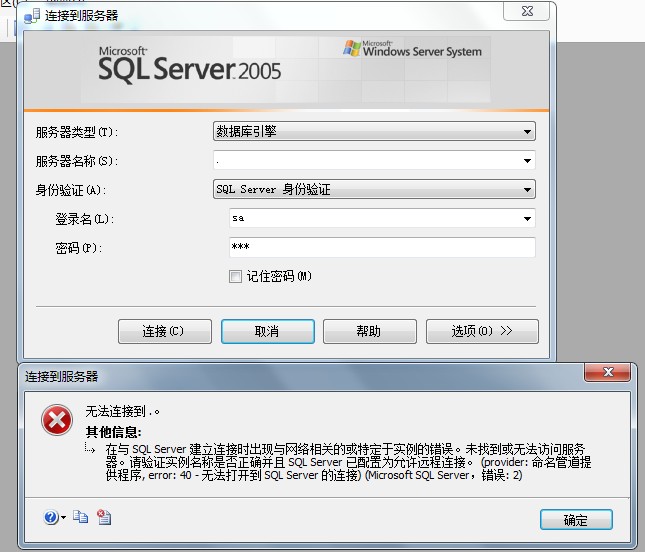Click the detailed error 40 message text
The height and width of the screenshot is (552, 645).
[x=348, y=462]
